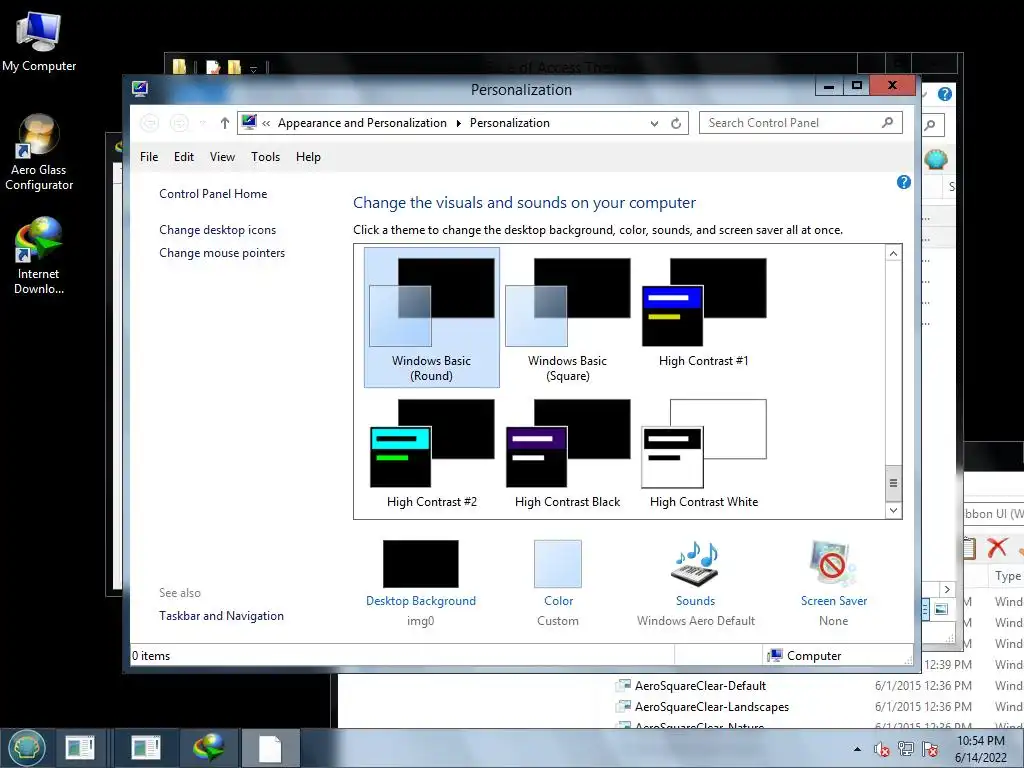The height and width of the screenshot is (768, 1024).
Task: Select the High Contrast #2 theme
Action: pos(432,453)
